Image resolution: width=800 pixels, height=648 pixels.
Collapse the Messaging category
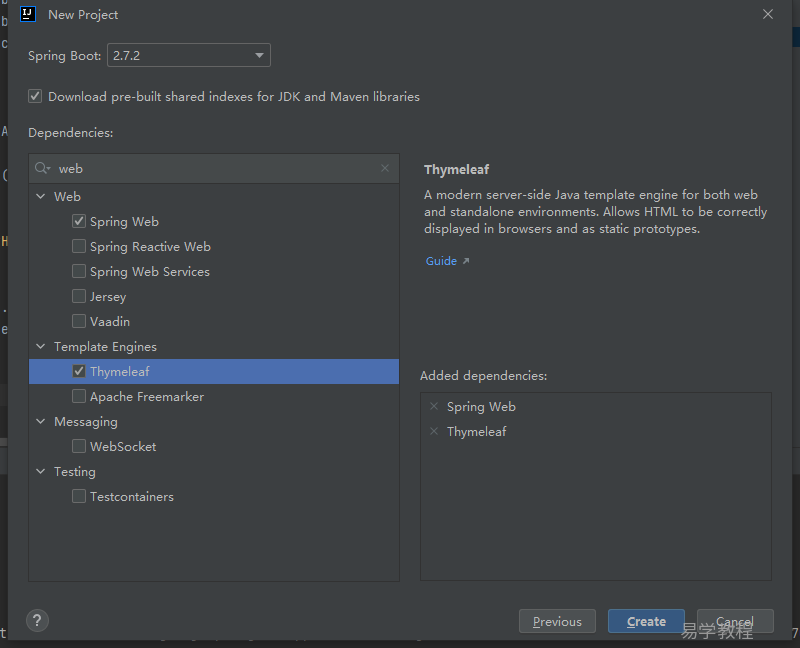click(x=41, y=421)
